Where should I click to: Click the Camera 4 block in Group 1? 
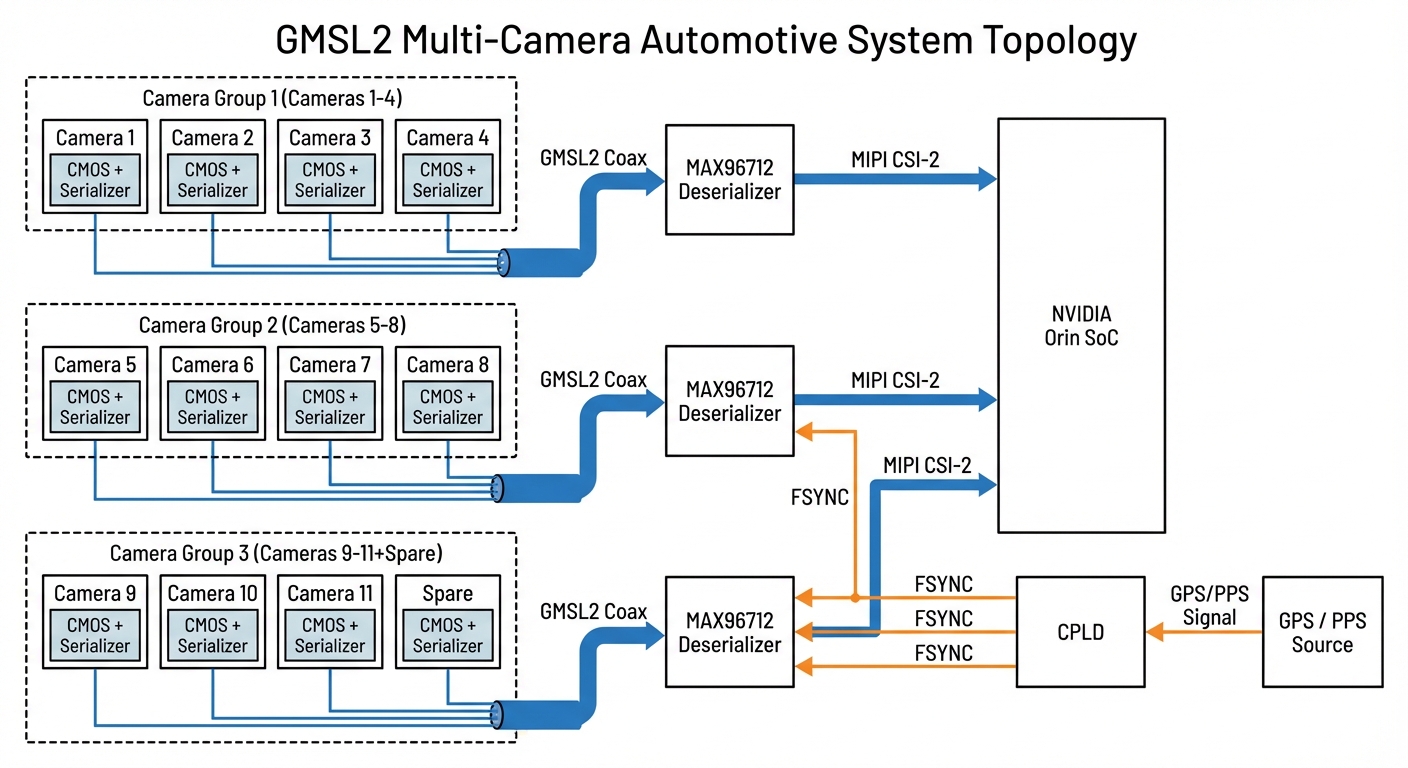(447, 166)
